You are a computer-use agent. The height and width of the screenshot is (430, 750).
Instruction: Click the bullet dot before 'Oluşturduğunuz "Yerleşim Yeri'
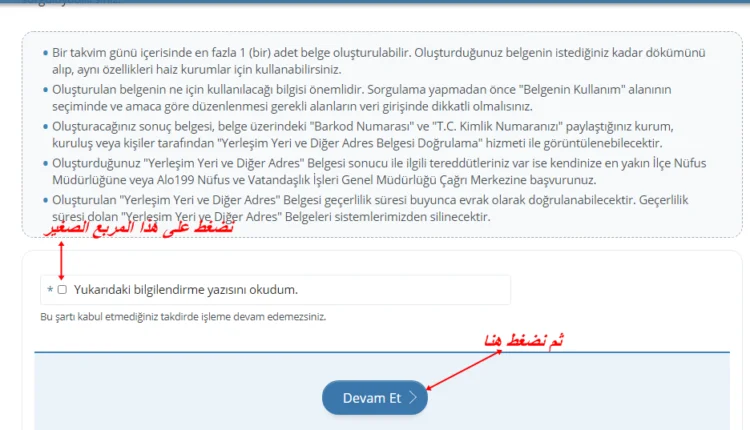click(45, 163)
